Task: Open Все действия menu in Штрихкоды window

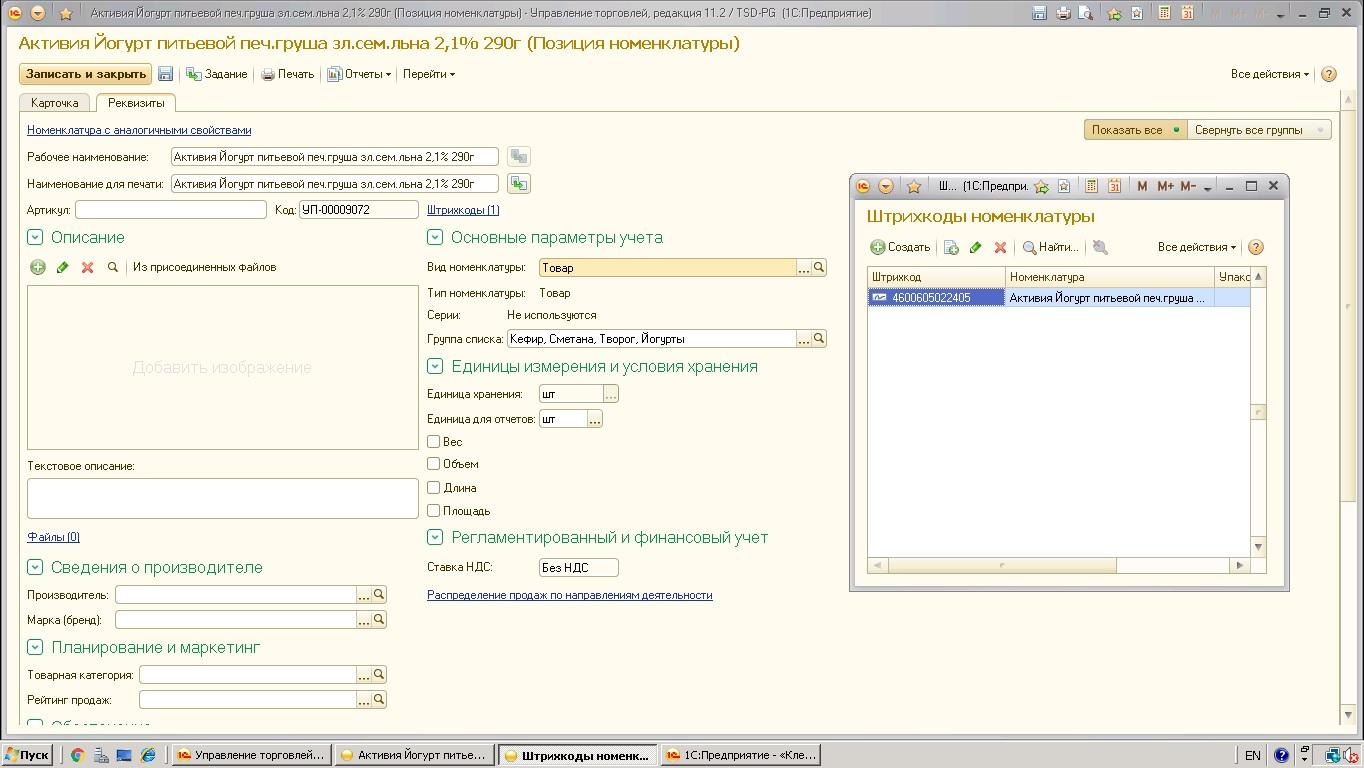Action: click(1197, 247)
